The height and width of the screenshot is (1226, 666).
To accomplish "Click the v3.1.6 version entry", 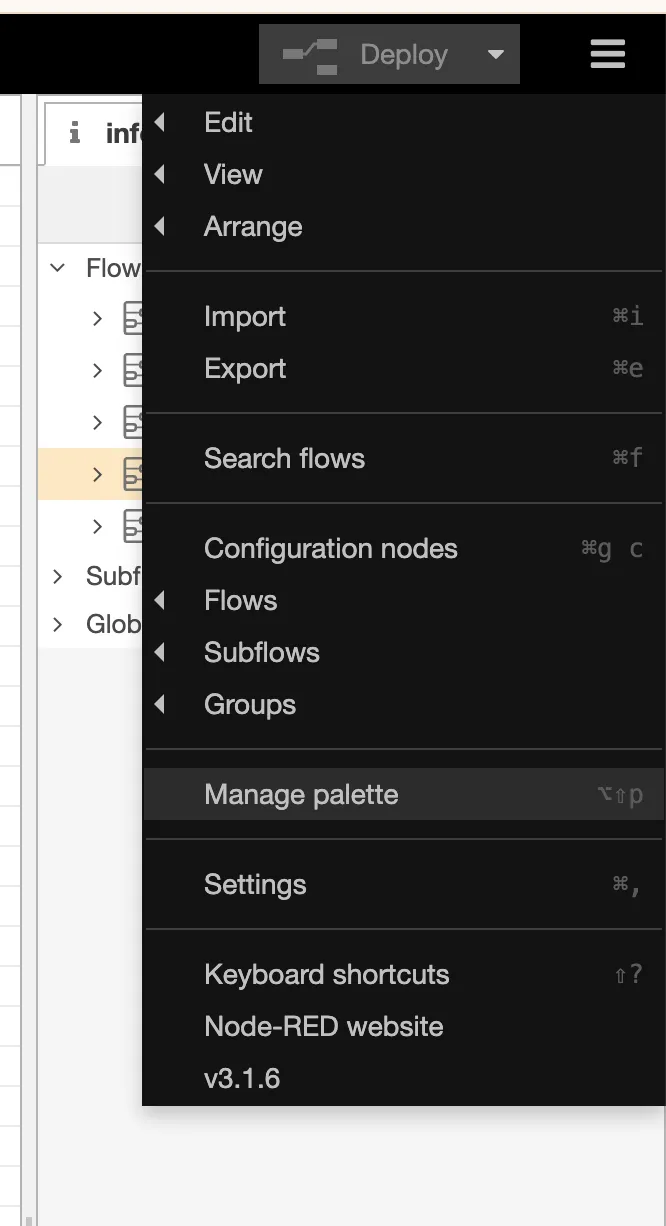I will (x=403, y=1078).
